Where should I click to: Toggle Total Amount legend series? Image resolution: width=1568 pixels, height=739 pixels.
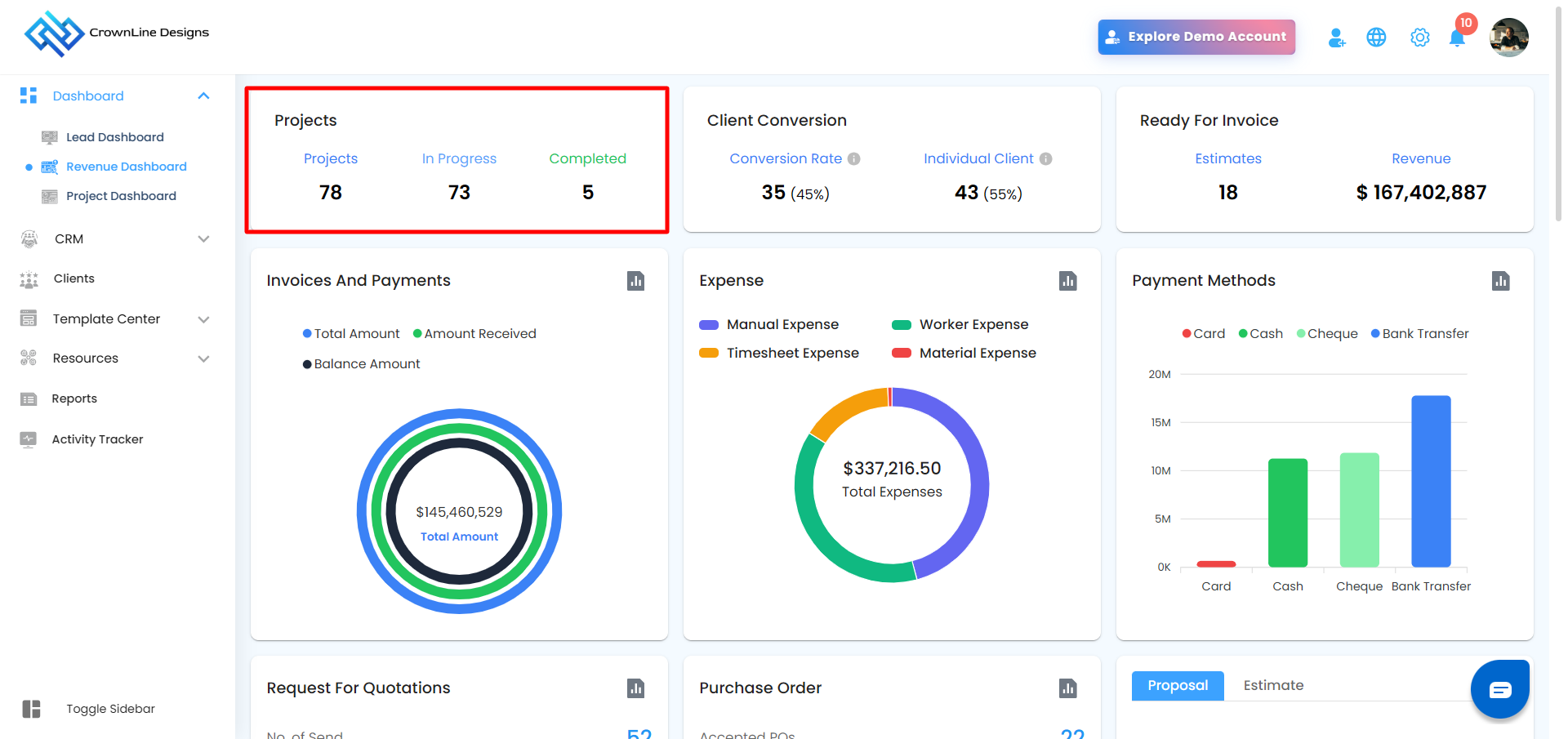coord(351,334)
